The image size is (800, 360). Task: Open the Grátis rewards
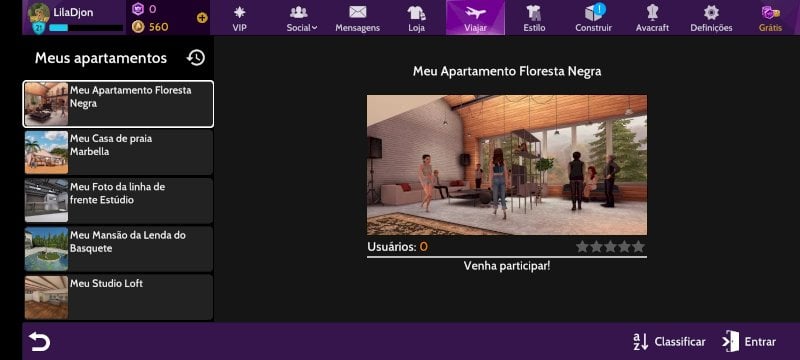770,18
